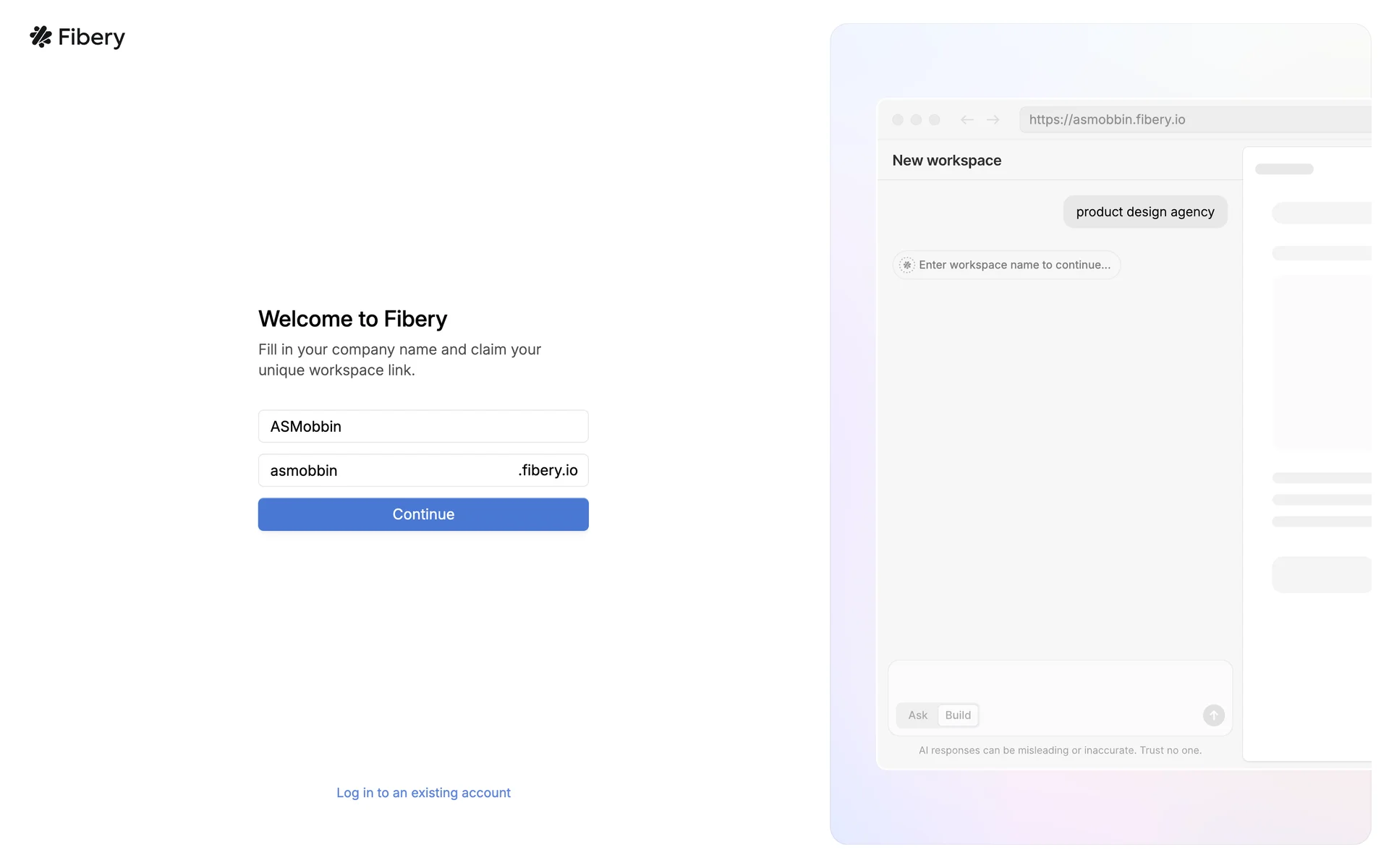Click the second gray window dot
Viewport: 1389px width, 868px height.
click(x=916, y=120)
